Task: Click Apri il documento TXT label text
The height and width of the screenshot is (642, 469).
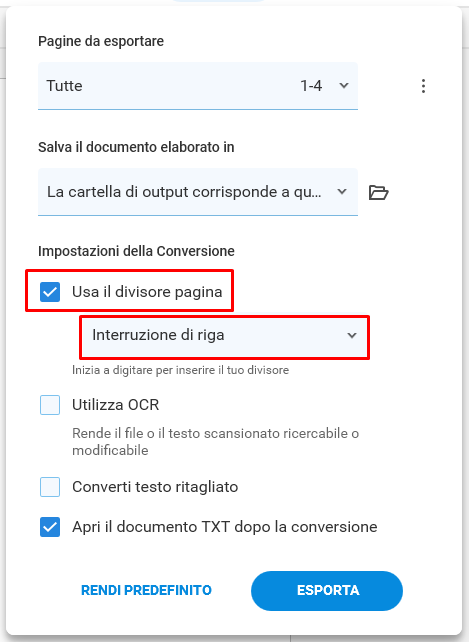Action: click(x=224, y=527)
